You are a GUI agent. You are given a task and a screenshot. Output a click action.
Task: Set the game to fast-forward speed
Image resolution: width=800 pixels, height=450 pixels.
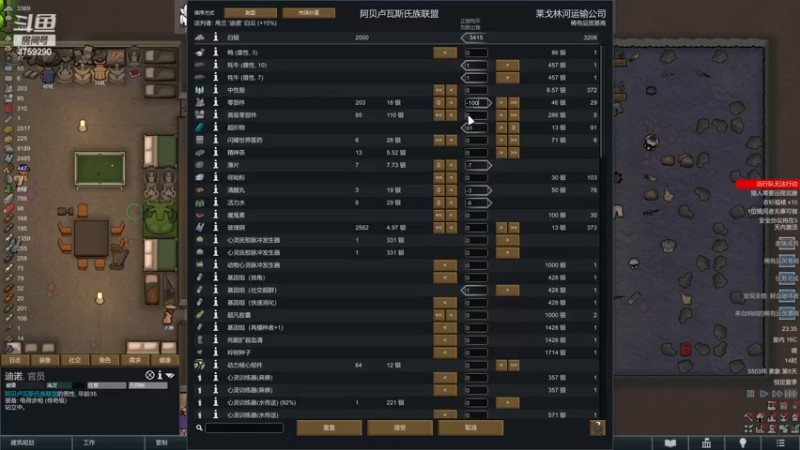tap(777, 394)
